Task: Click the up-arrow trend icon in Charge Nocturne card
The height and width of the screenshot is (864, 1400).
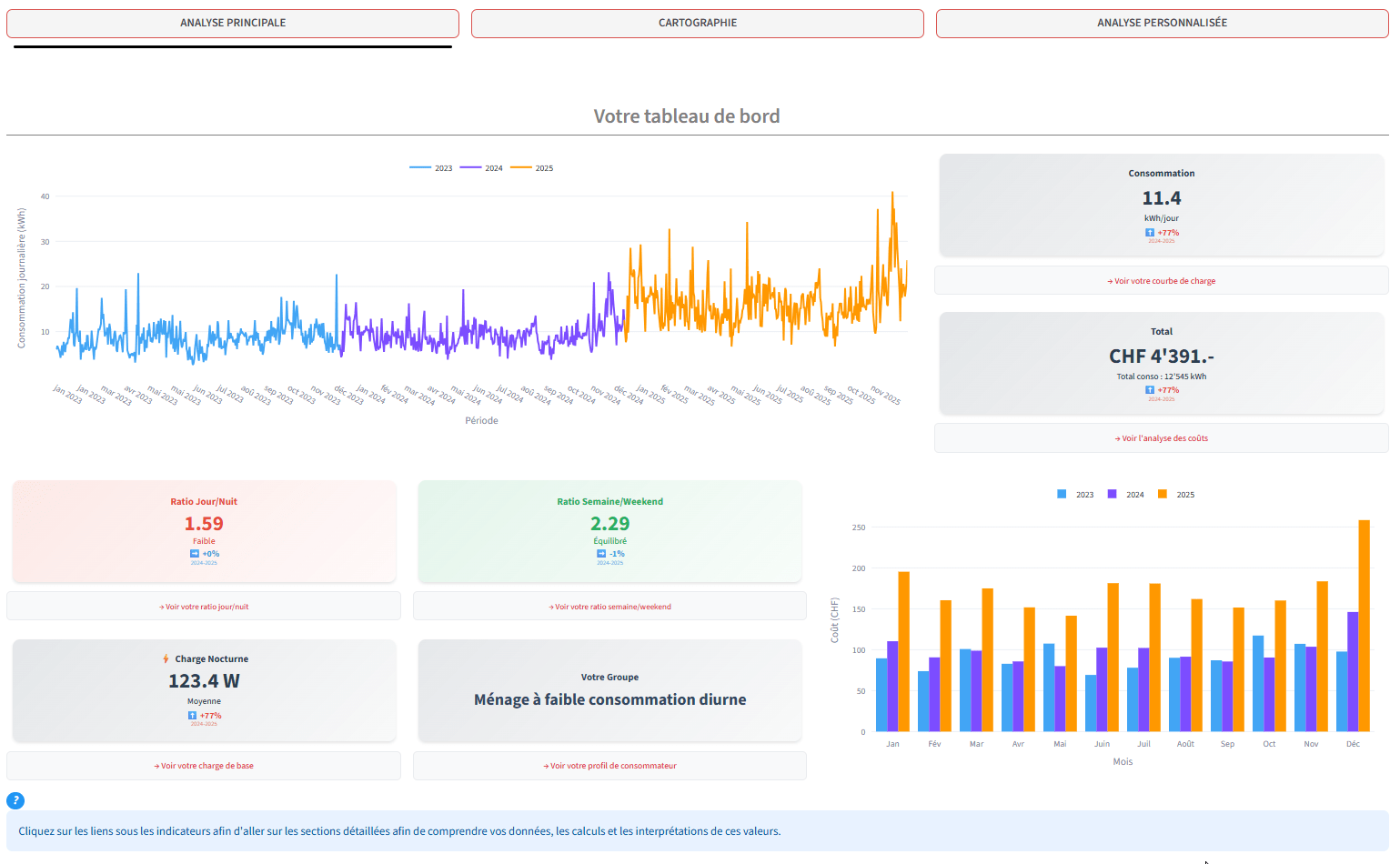Action: coord(193,716)
